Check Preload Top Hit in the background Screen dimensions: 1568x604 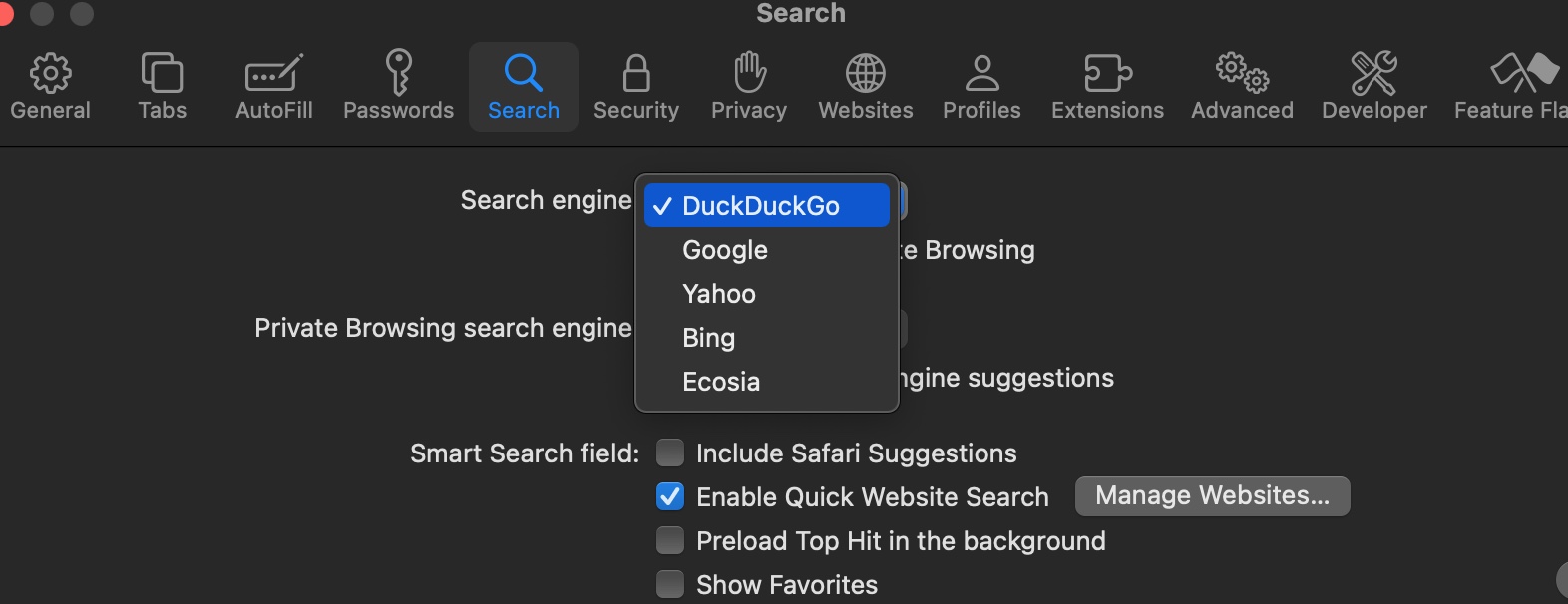pos(670,540)
